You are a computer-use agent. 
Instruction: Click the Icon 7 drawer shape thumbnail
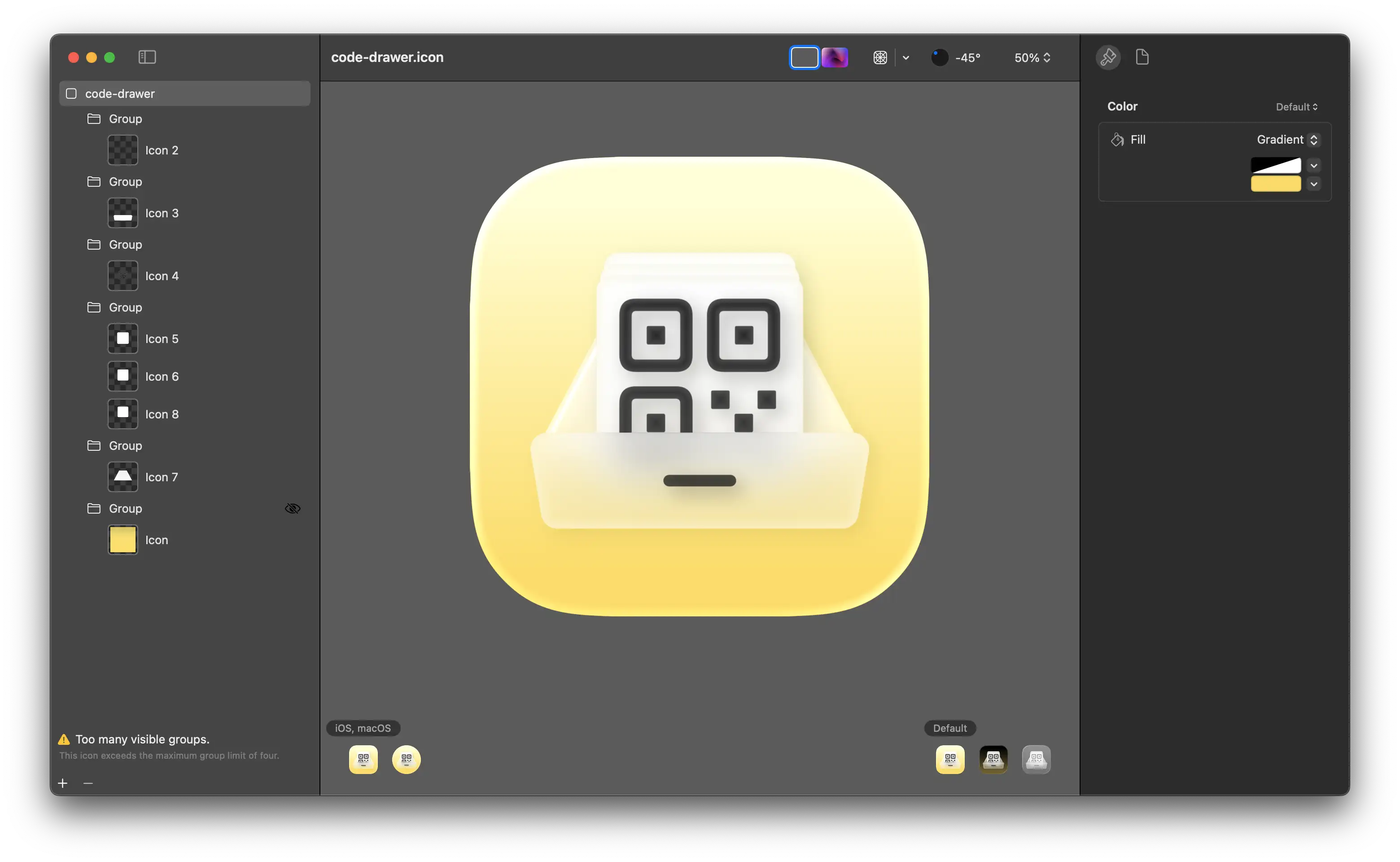(x=122, y=477)
